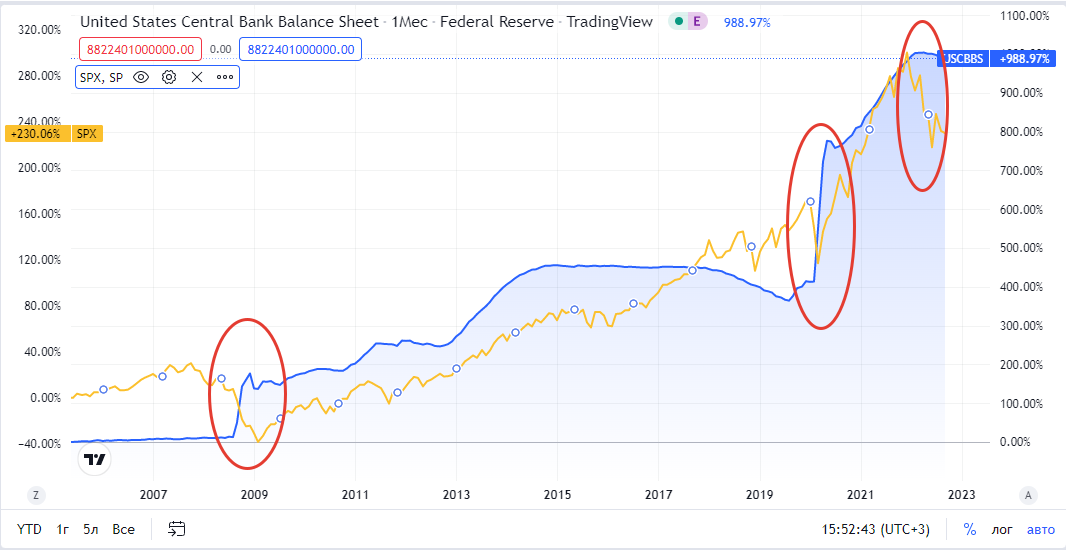Viewport: 1066px width, 550px height.
Task: Click the Z timezone button at bottom left
Action: coord(36,495)
